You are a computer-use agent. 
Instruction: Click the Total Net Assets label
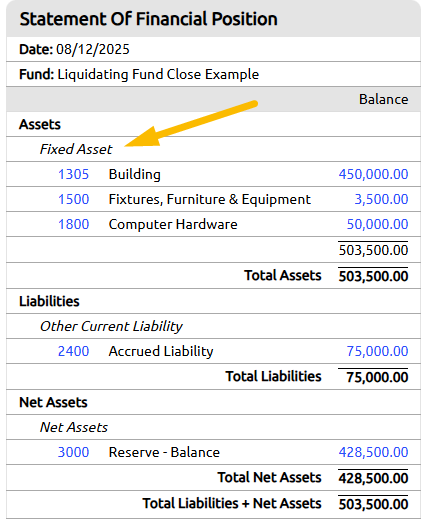269,477
